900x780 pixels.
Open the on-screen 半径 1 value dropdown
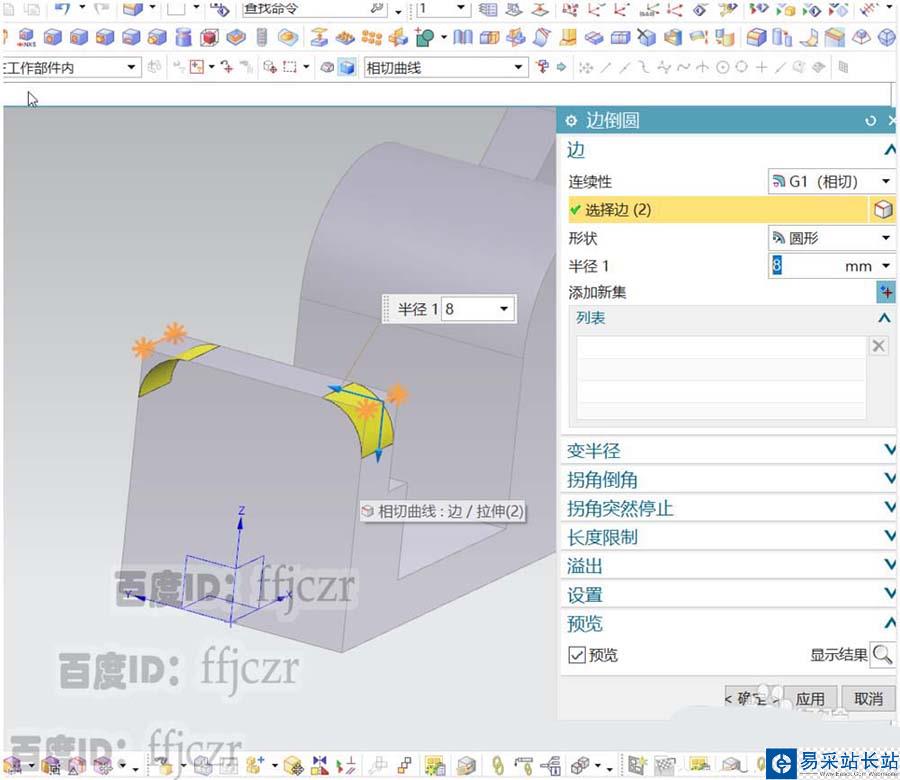click(x=504, y=309)
